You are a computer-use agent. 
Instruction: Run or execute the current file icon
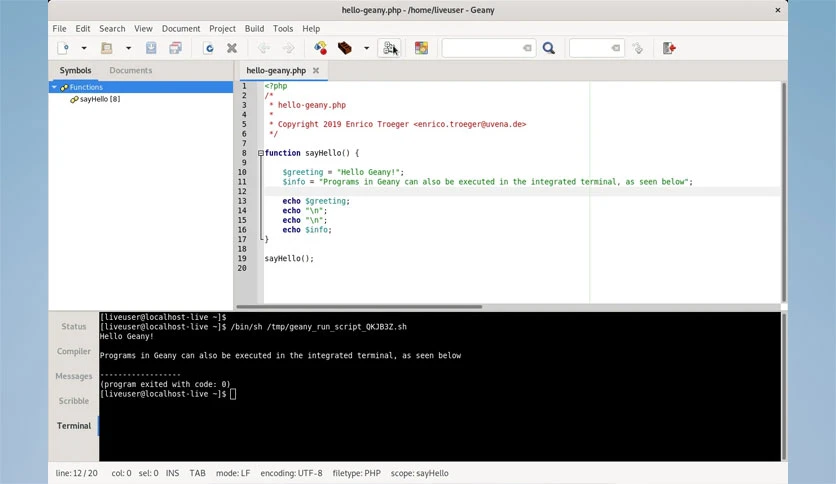[x=389, y=49]
